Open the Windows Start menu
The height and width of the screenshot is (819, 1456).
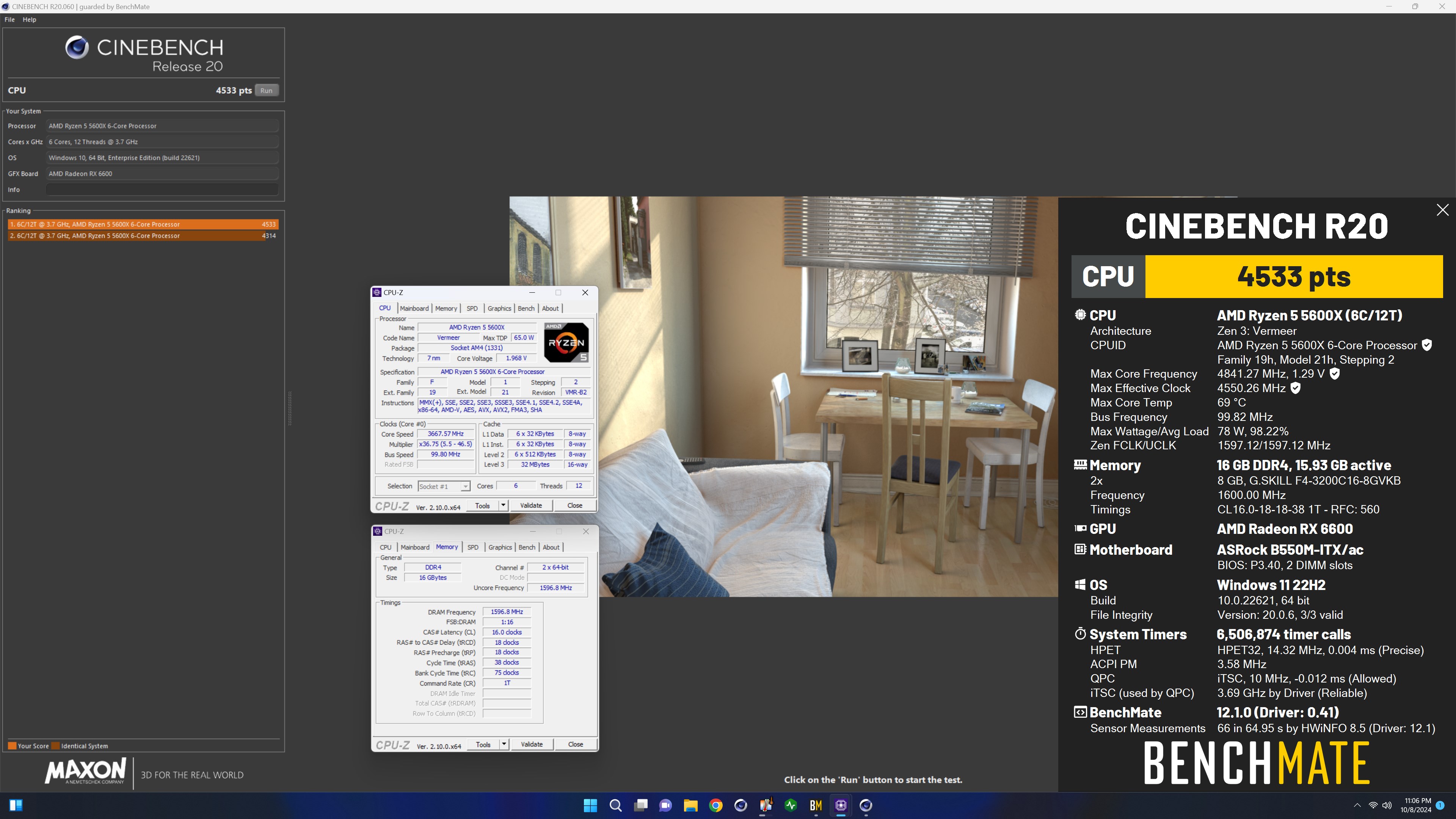point(591,805)
